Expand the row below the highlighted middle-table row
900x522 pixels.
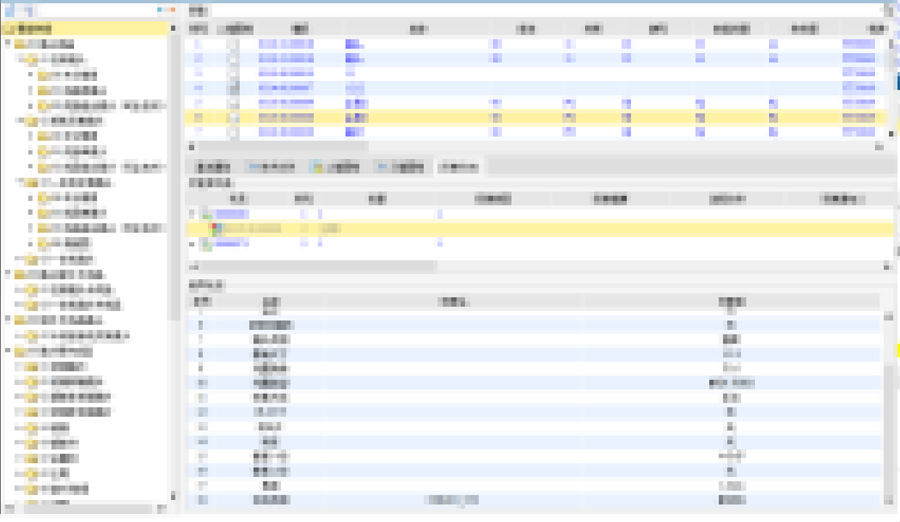click(x=192, y=243)
